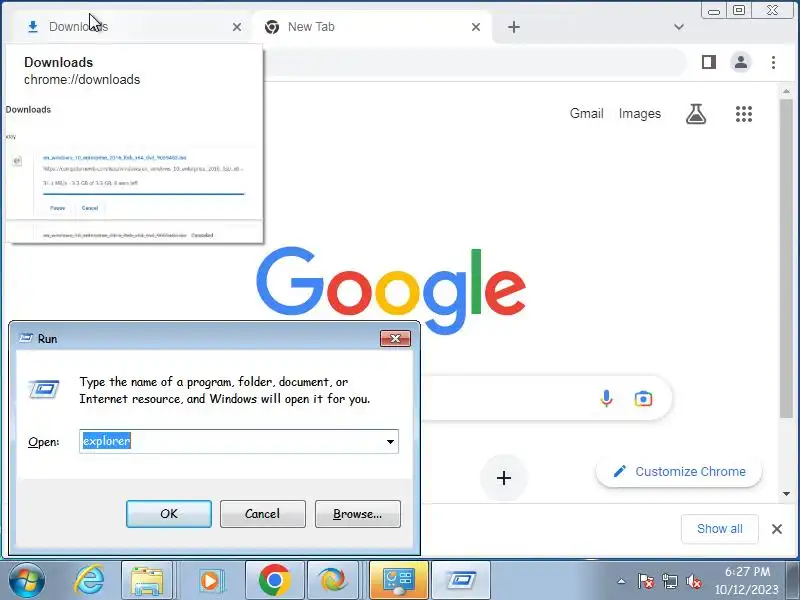Open the tab search chevron
The image size is (800, 600).
(679, 27)
